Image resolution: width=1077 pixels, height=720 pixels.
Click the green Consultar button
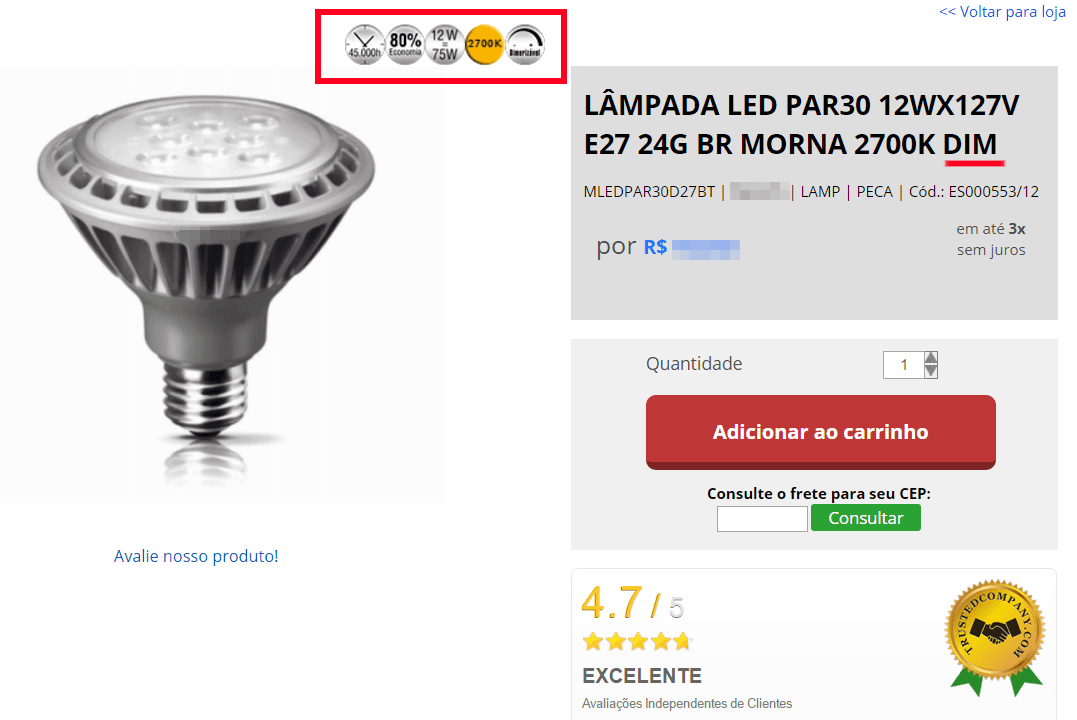pyautogui.click(x=865, y=518)
